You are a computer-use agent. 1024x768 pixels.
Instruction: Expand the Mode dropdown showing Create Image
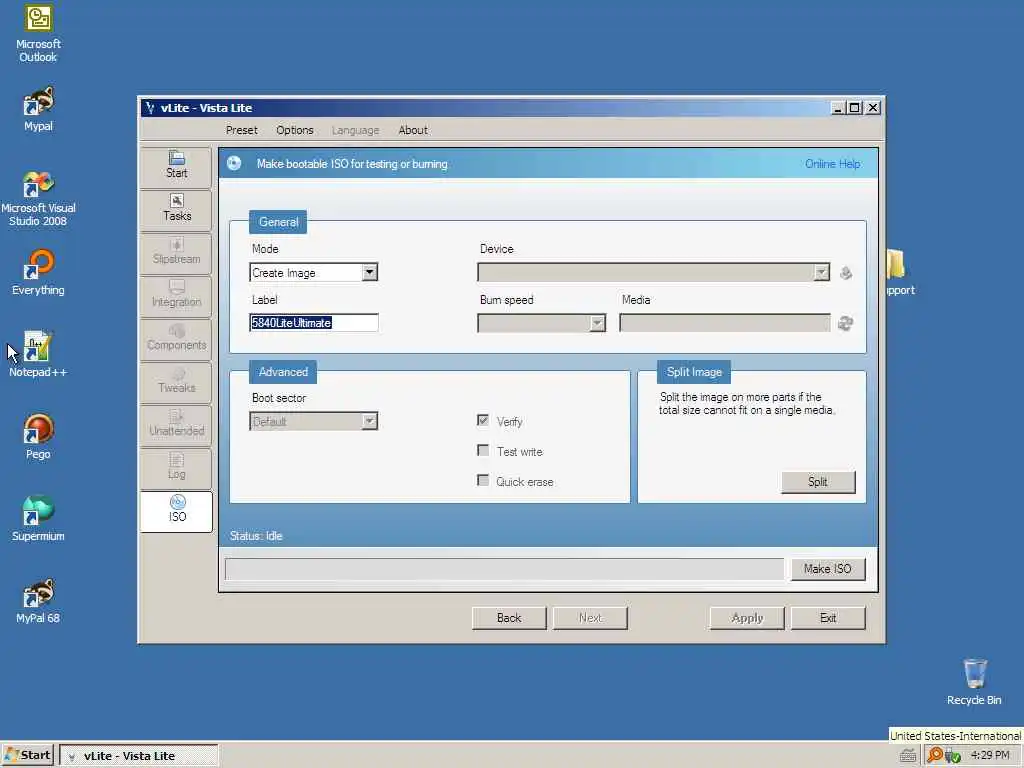click(x=370, y=272)
